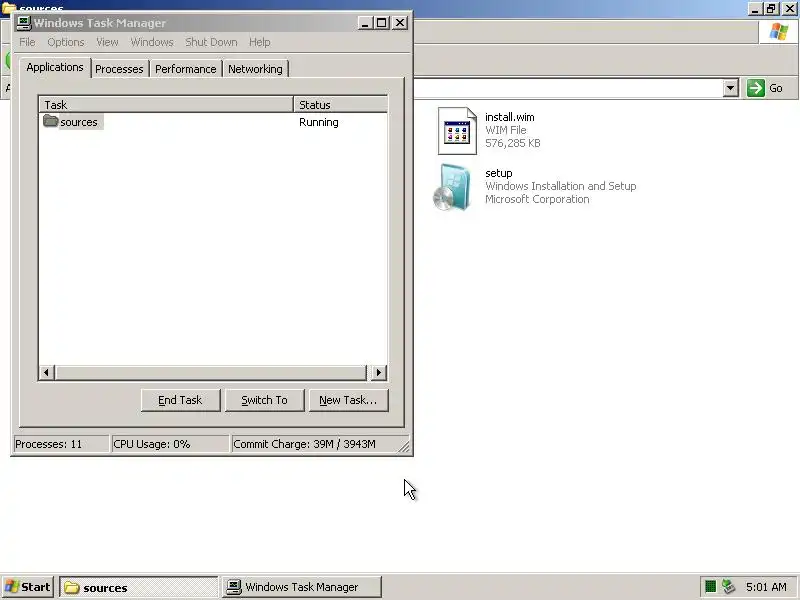Minimize the Task Manager window
The height and width of the screenshot is (600, 800).
(x=365, y=23)
